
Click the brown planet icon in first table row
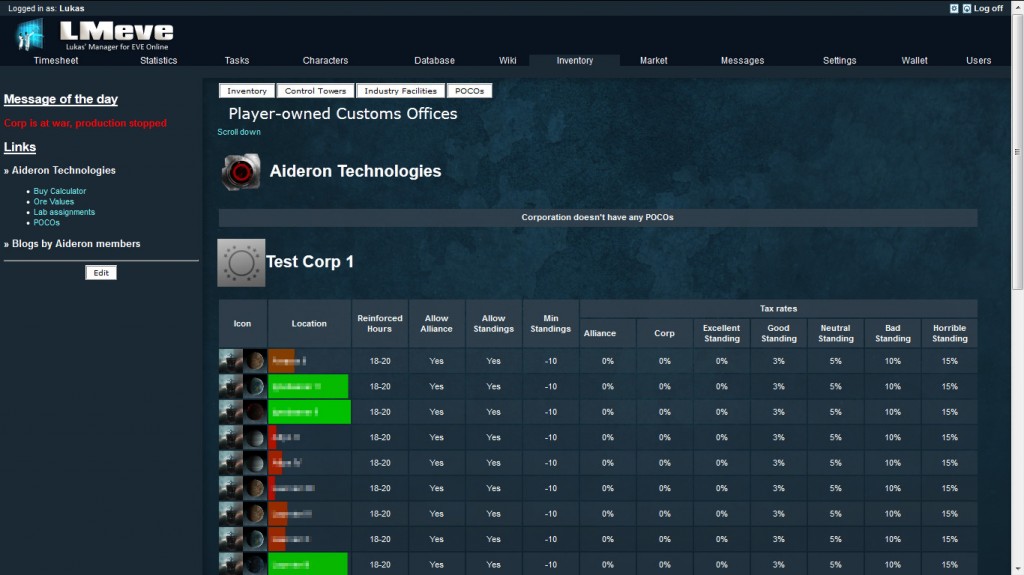tap(255, 361)
